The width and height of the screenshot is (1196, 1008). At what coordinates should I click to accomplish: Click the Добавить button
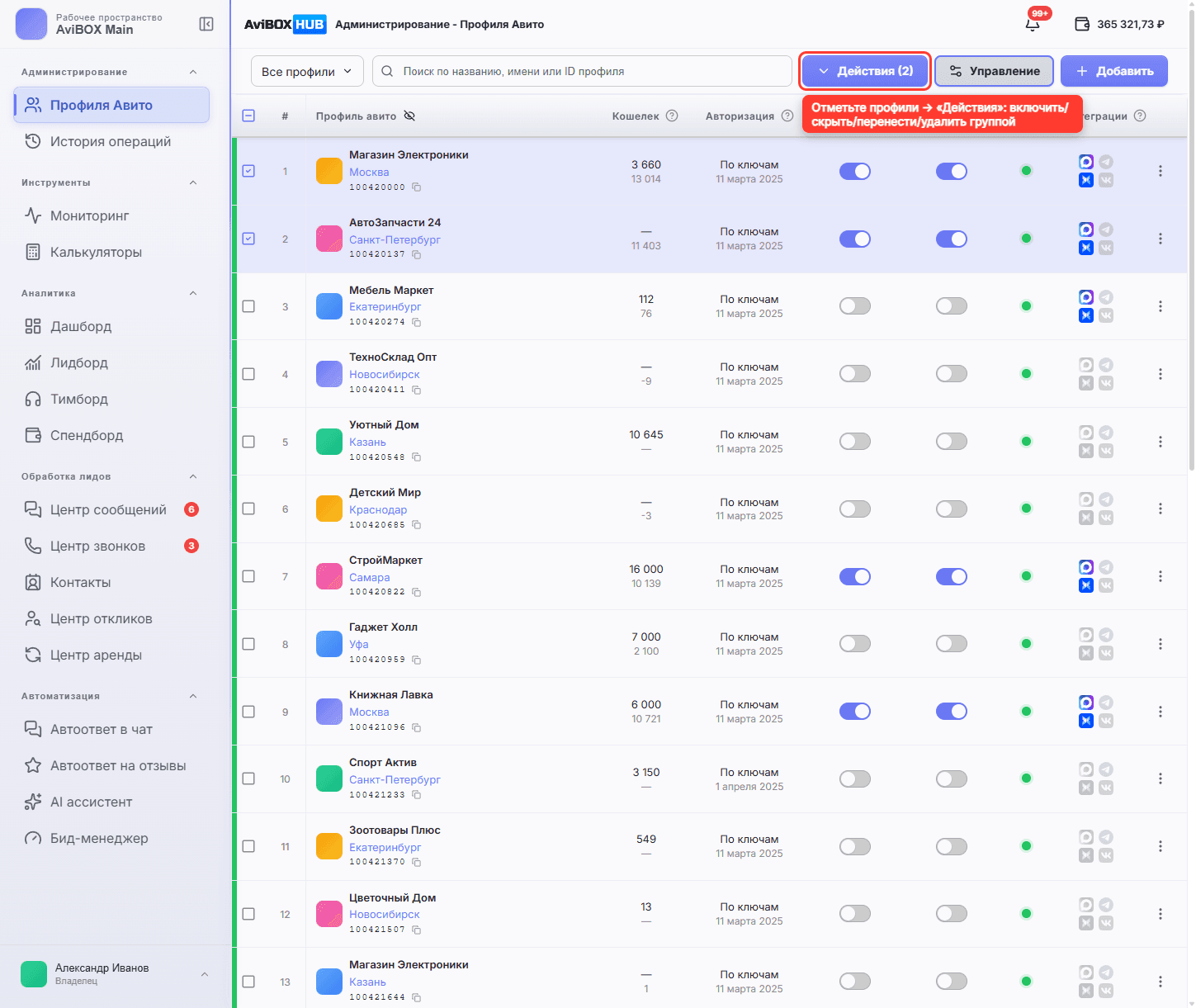1114,71
